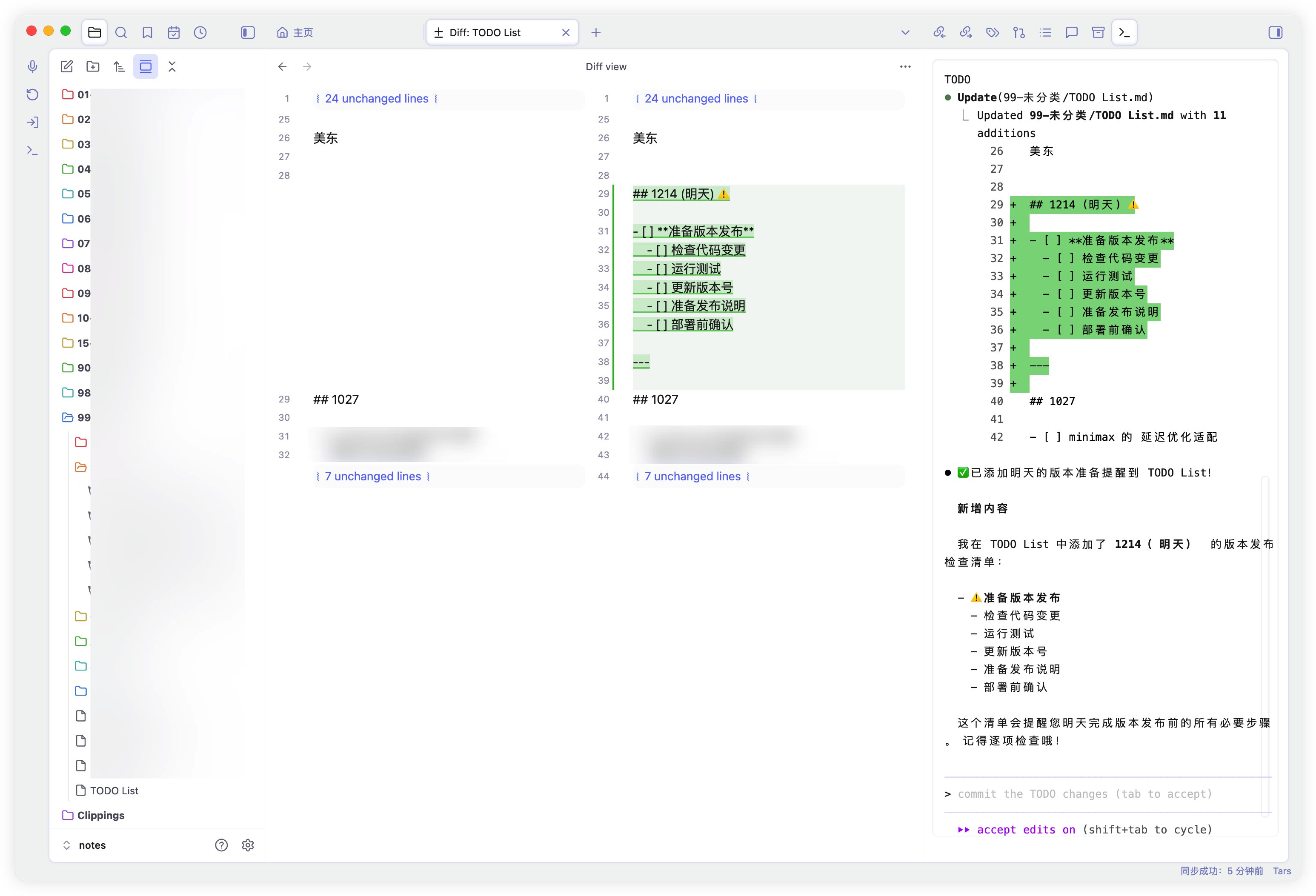The width and height of the screenshot is (1316, 896).
Task: Toggle the left sidebar panel
Action: click(x=247, y=32)
